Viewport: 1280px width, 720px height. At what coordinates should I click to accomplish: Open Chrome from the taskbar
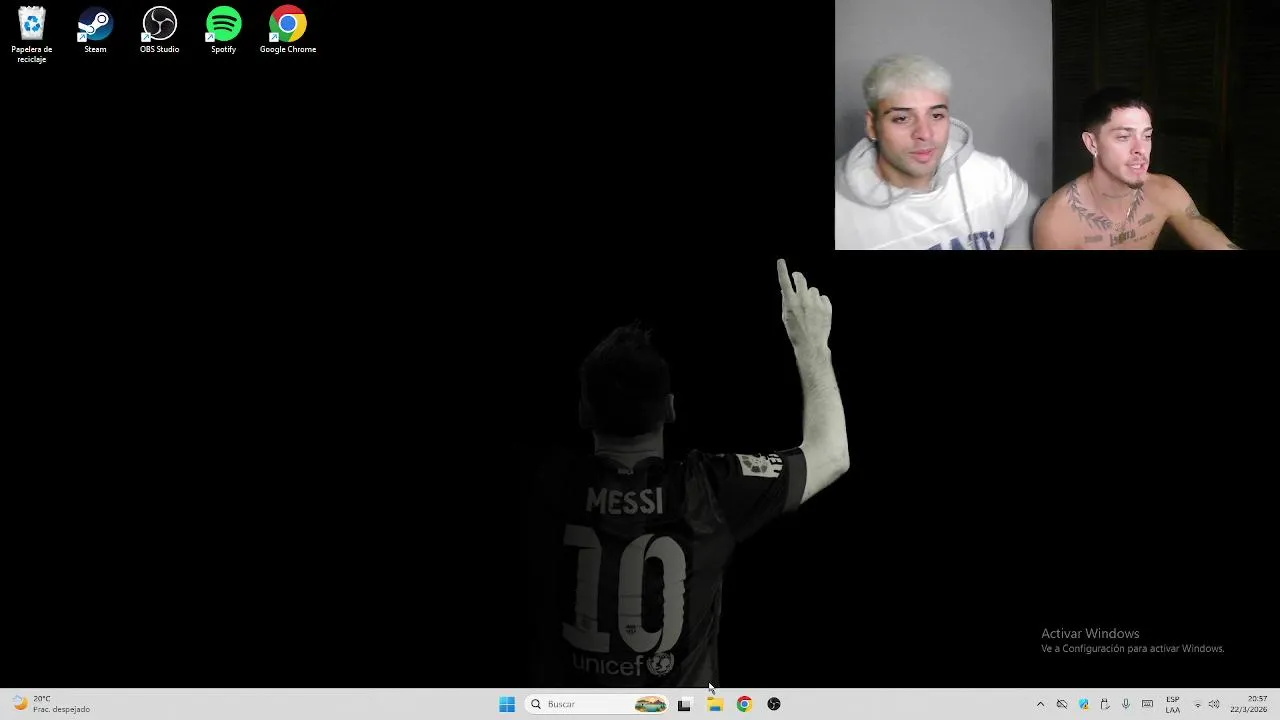point(744,704)
